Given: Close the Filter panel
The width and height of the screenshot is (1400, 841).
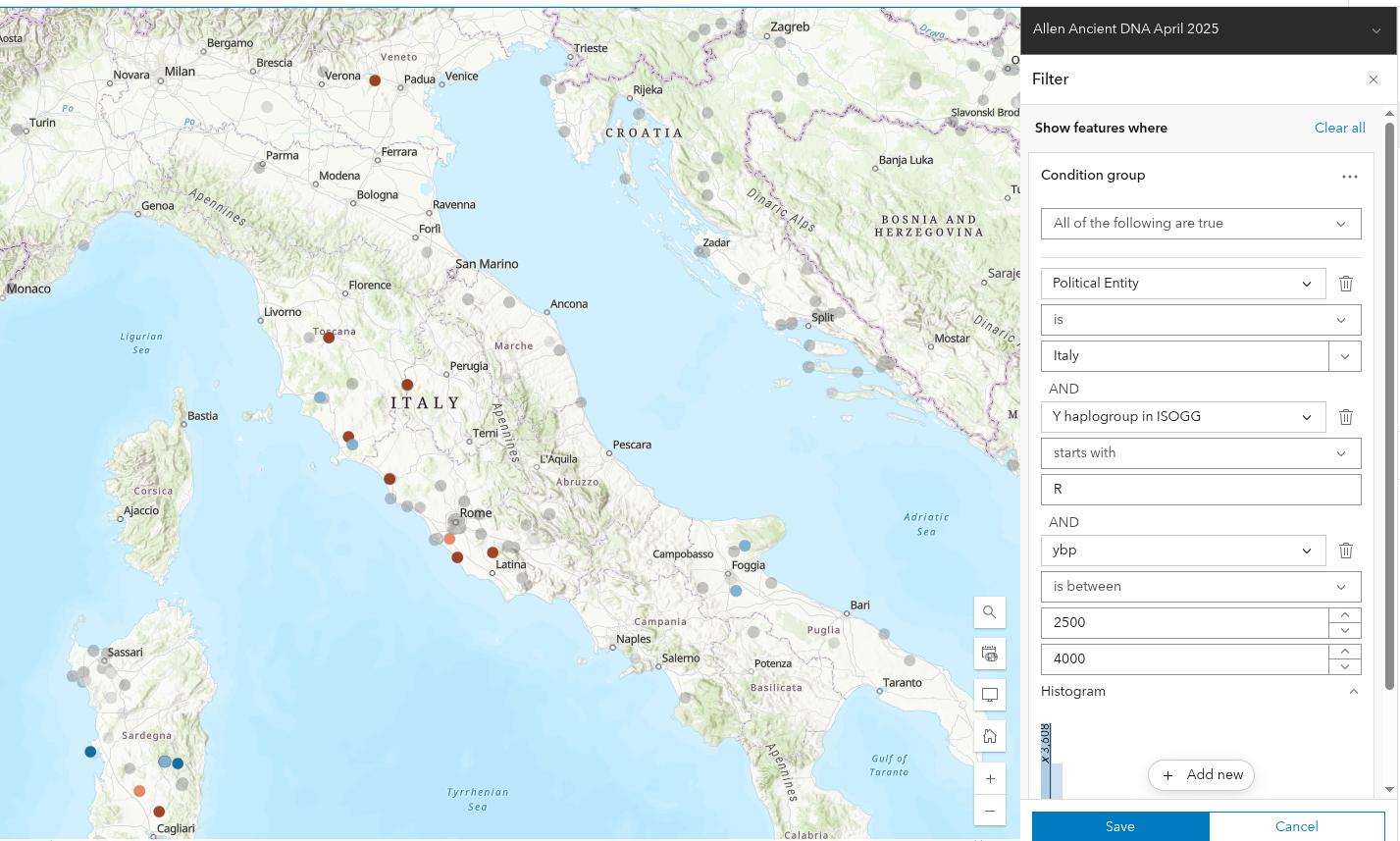Looking at the screenshot, I should pos(1374,79).
